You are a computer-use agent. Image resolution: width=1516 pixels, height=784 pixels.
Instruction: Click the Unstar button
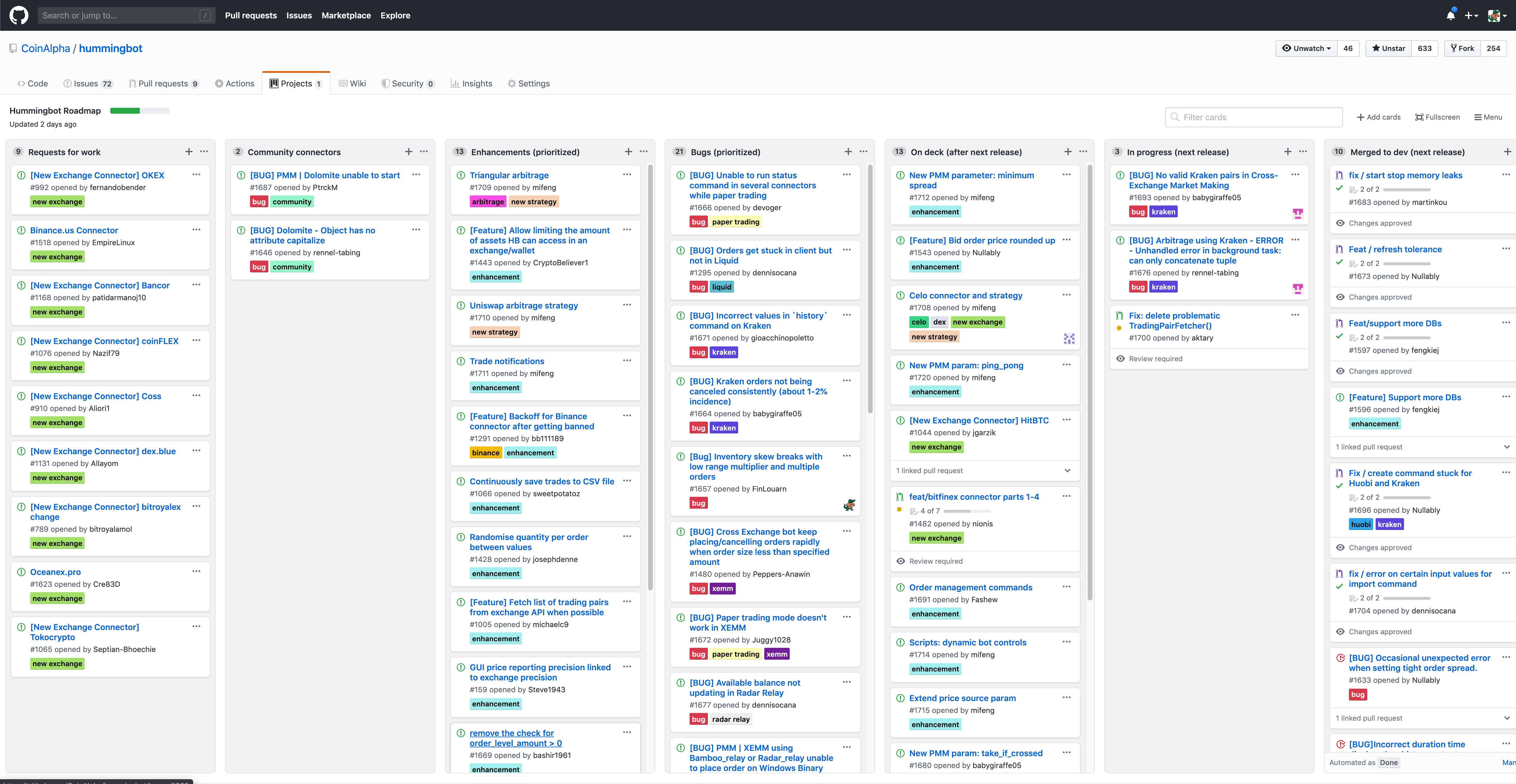1388,48
